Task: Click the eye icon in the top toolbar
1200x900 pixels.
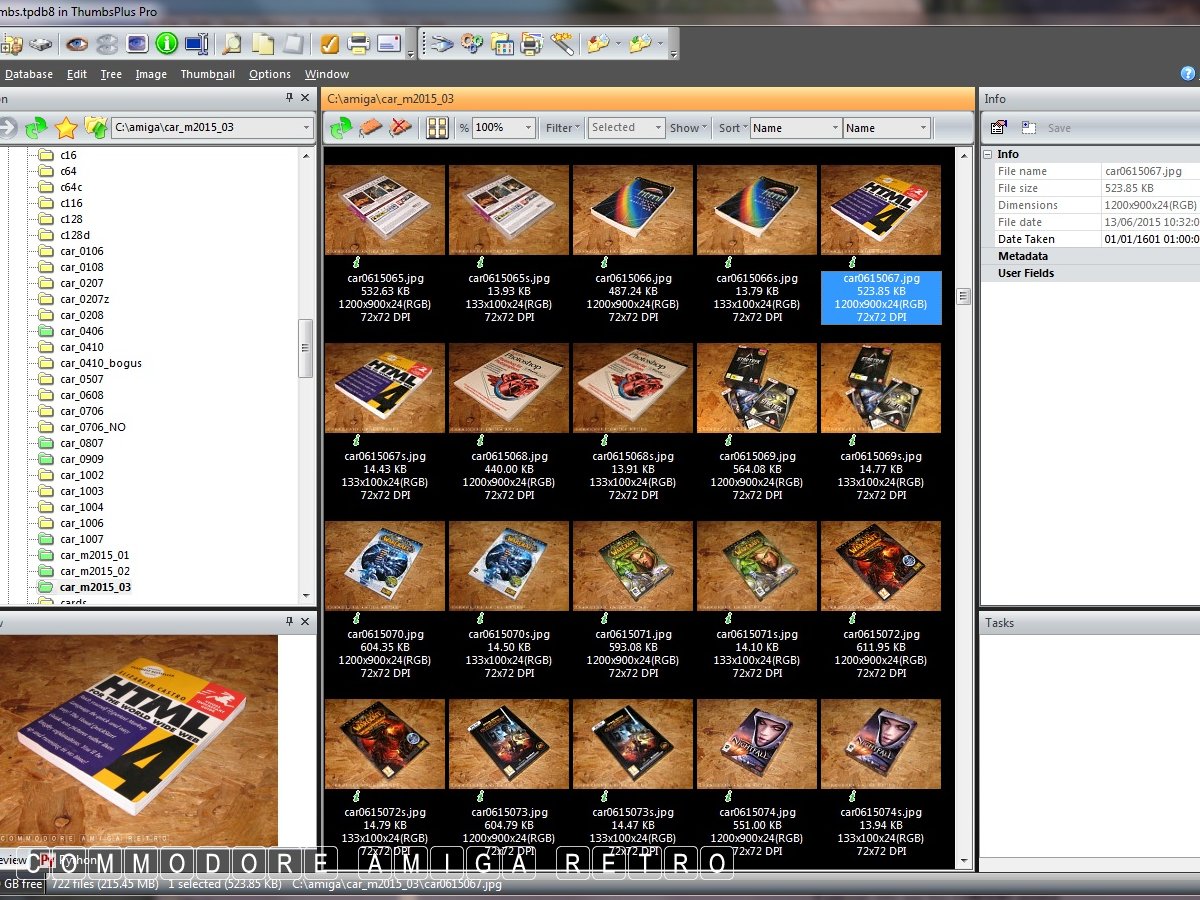Action: [76, 44]
